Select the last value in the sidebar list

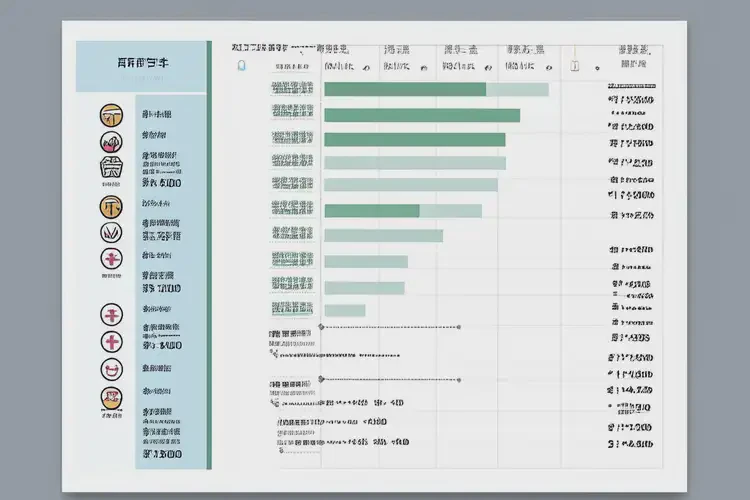[x=161, y=455]
